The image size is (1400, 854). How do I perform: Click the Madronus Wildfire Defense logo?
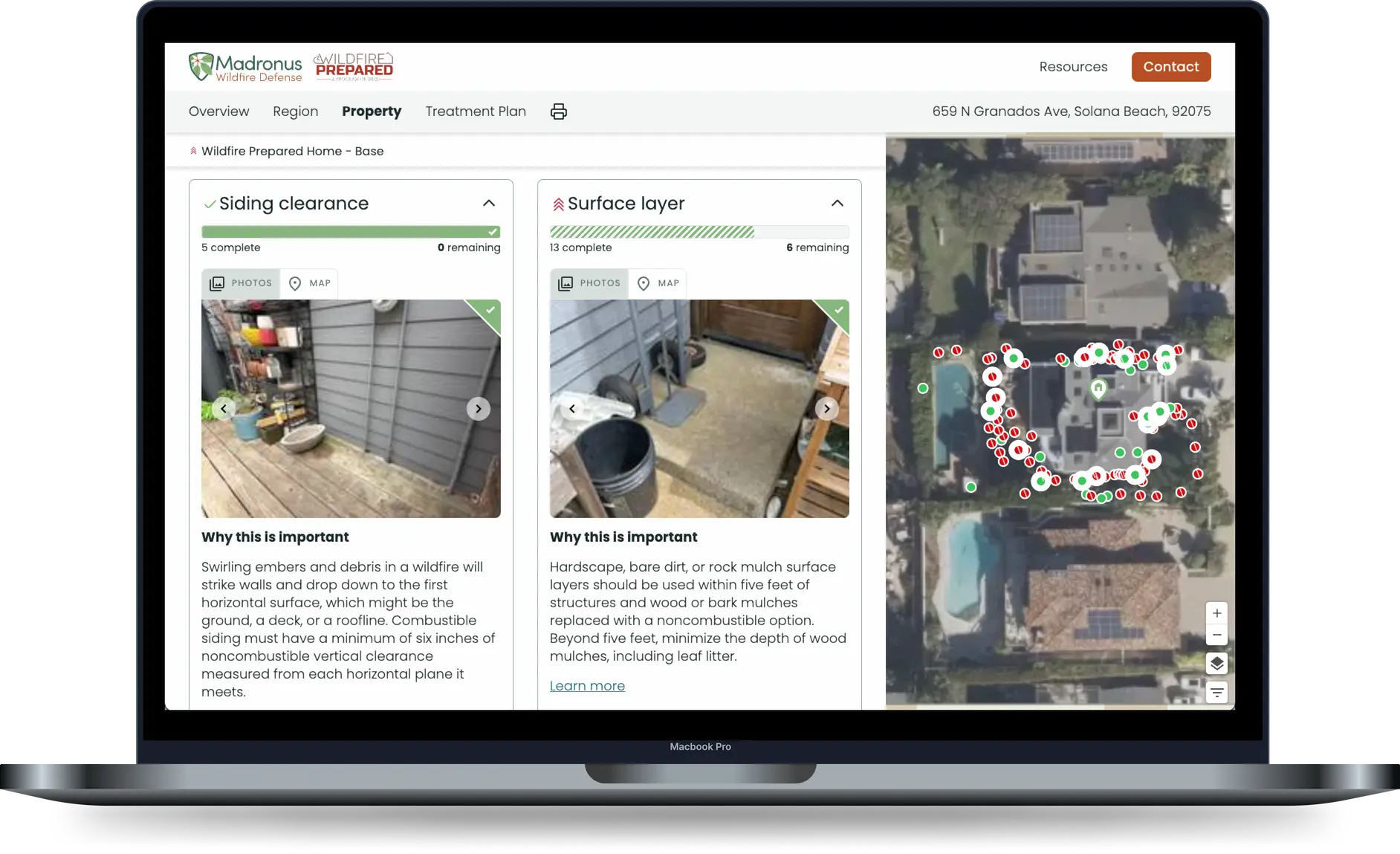click(245, 67)
